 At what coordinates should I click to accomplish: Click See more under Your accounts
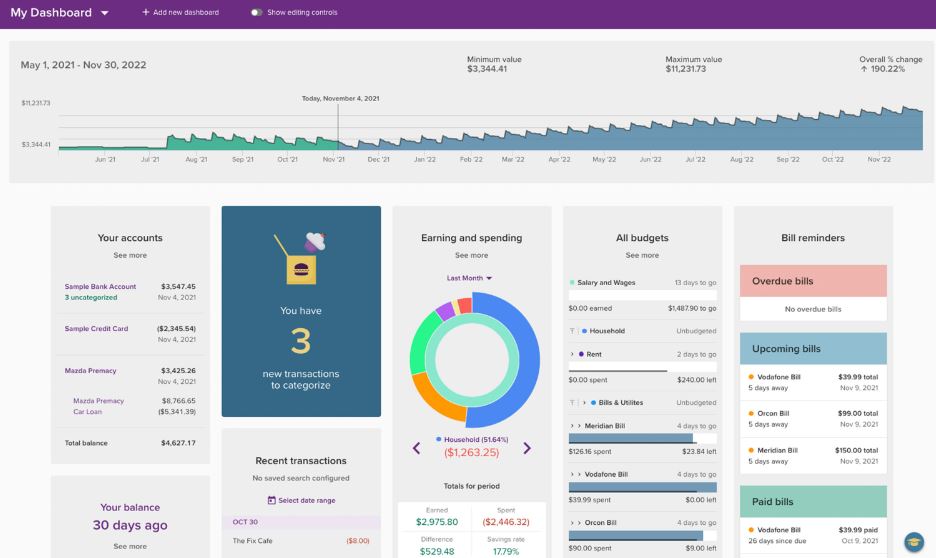pos(130,255)
